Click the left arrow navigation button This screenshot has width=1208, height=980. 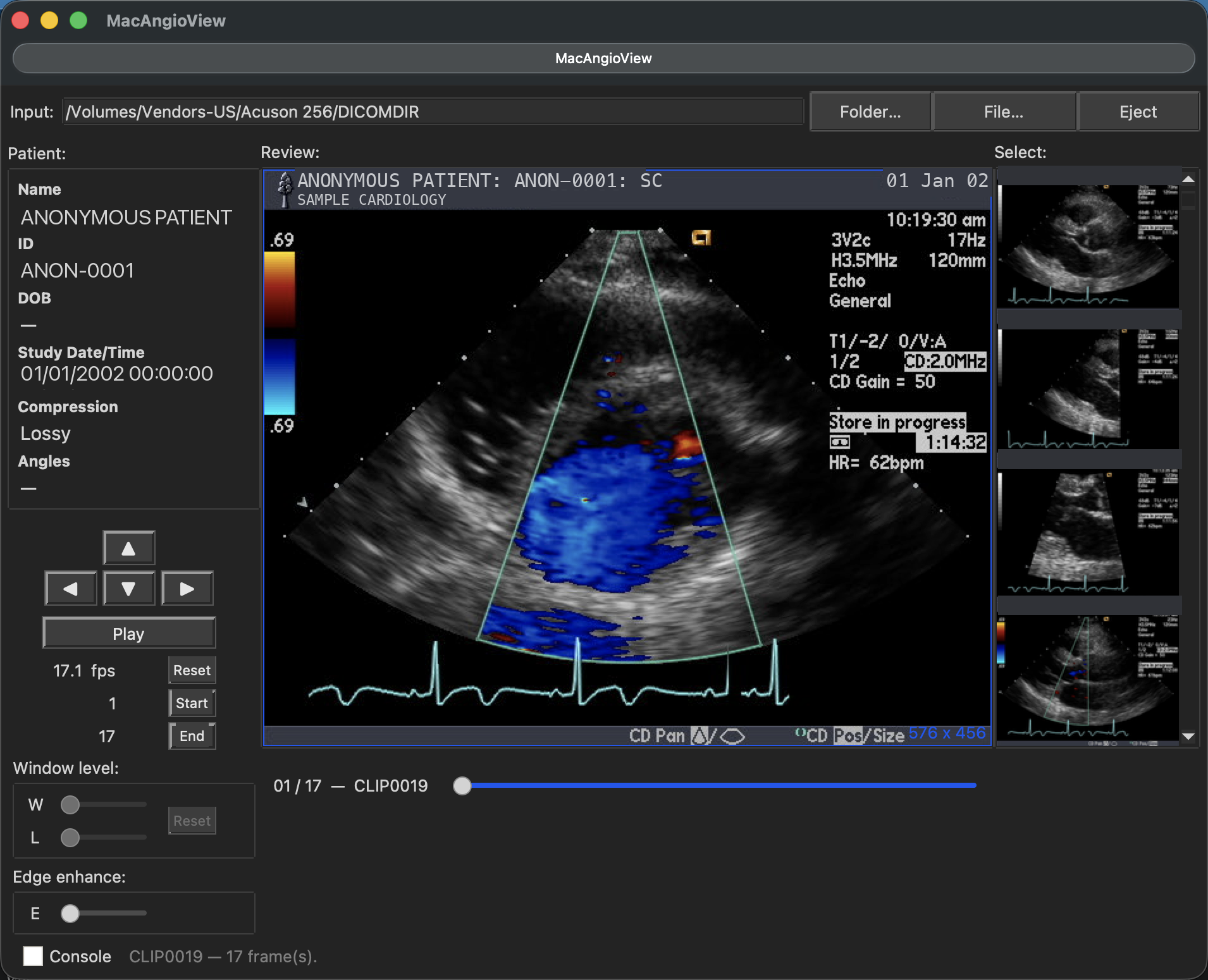point(71,589)
